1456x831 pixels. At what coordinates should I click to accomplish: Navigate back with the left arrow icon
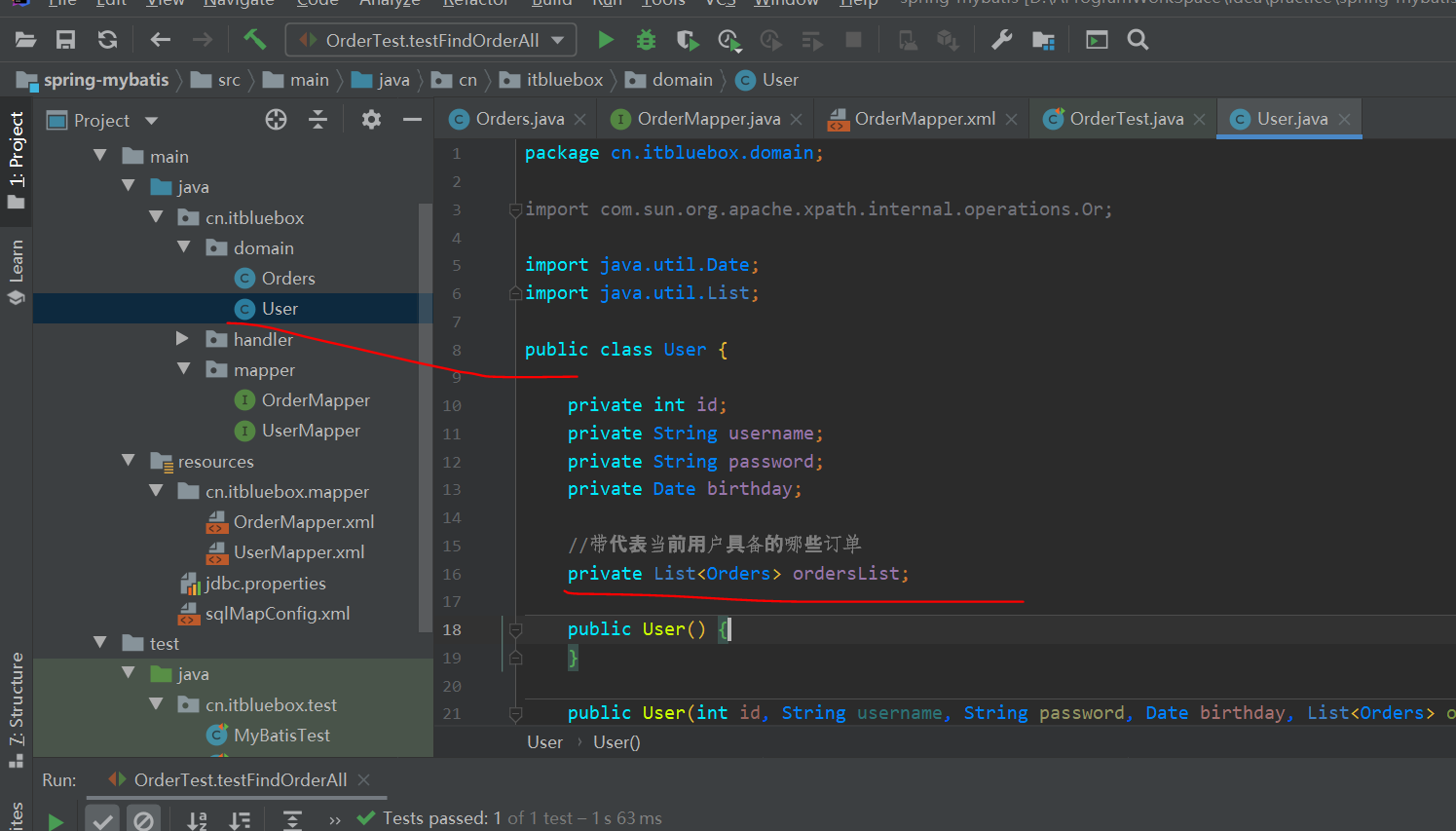tap(161, 40)
